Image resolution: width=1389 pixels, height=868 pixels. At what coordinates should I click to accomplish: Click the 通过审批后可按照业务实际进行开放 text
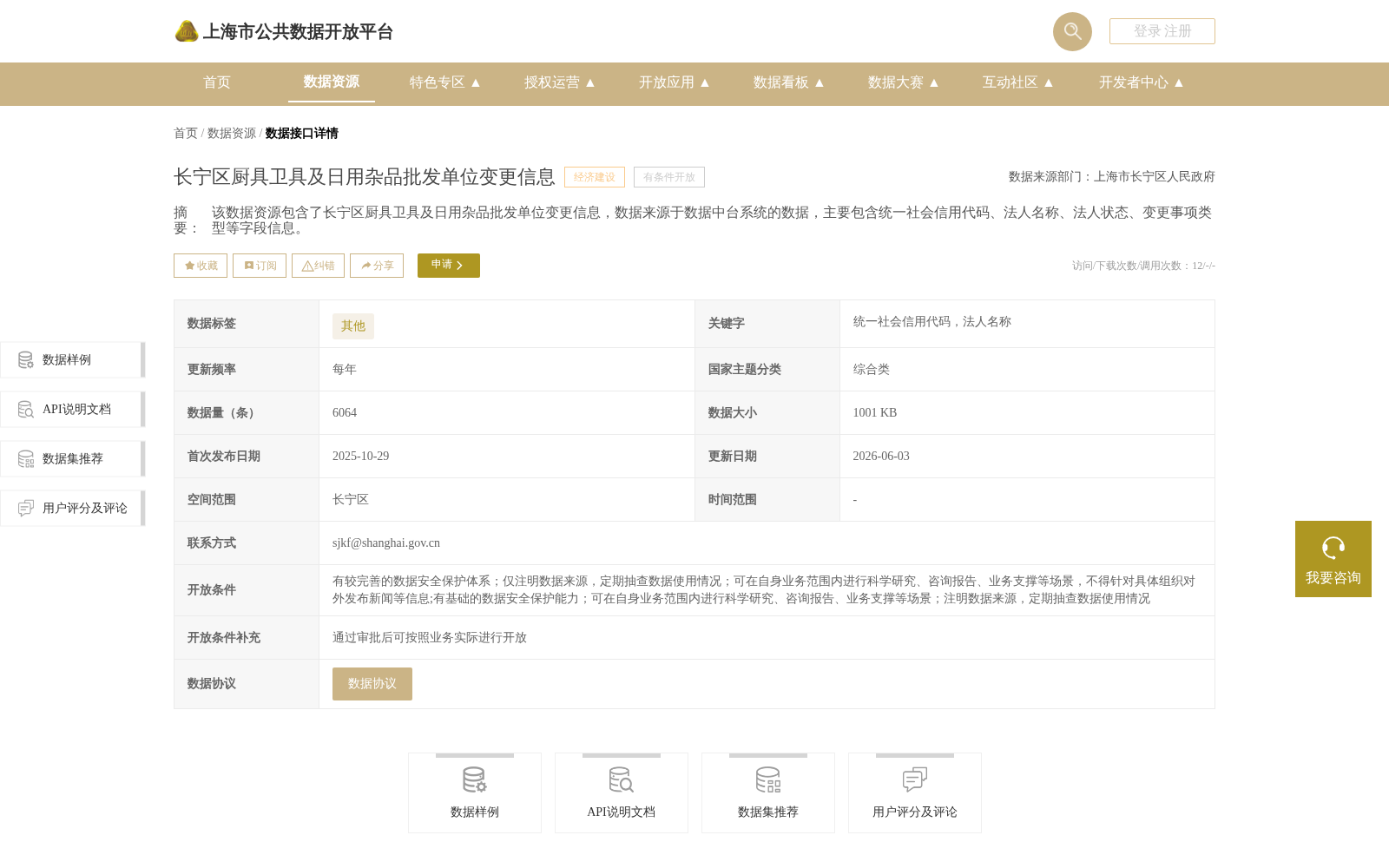[430, 638]
